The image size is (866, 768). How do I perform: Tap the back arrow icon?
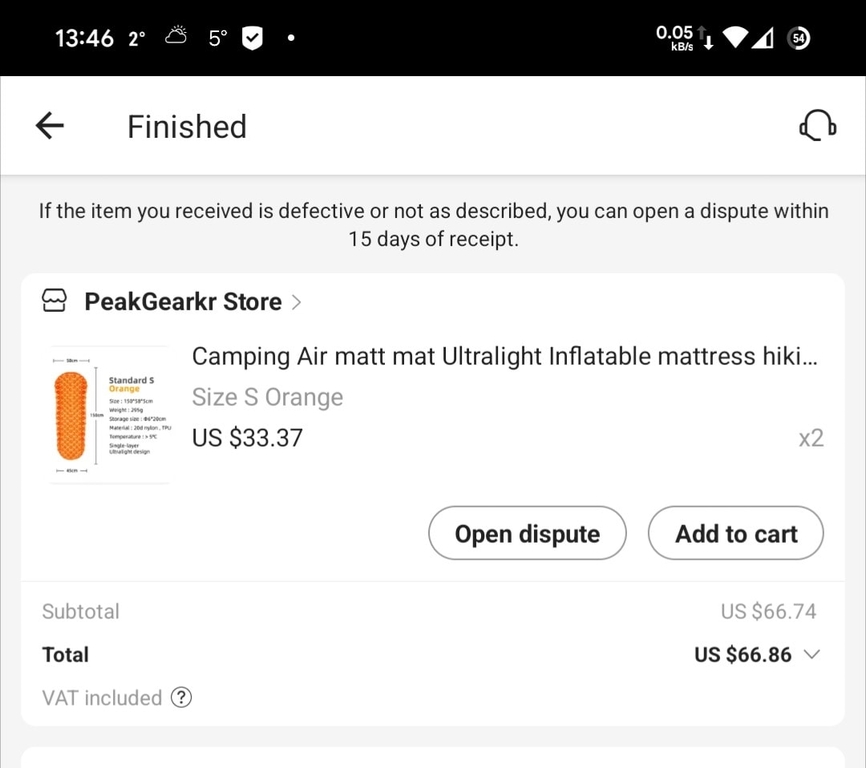tap(49, 126)
